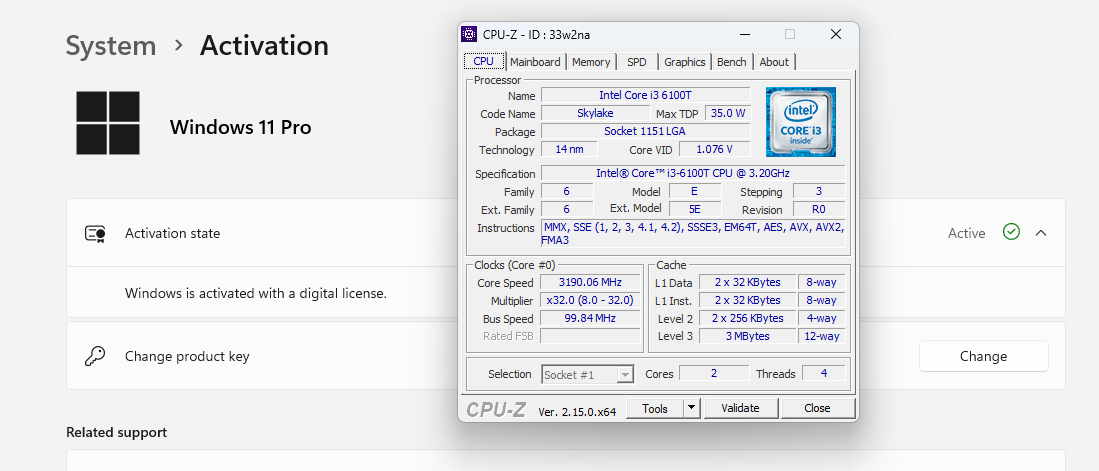Screen dimensions: 1099x471
Task: Click the Level 3 3 MBytes value
Action: (747, 336)
